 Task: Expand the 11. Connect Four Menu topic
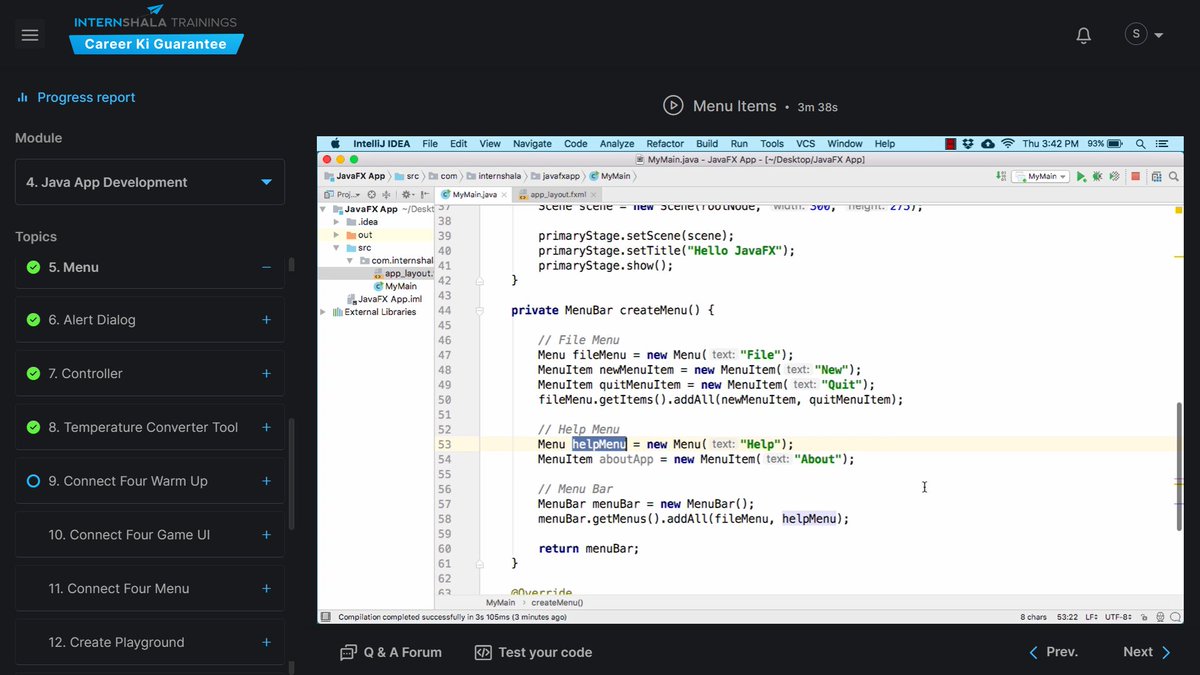pos(266,589)
